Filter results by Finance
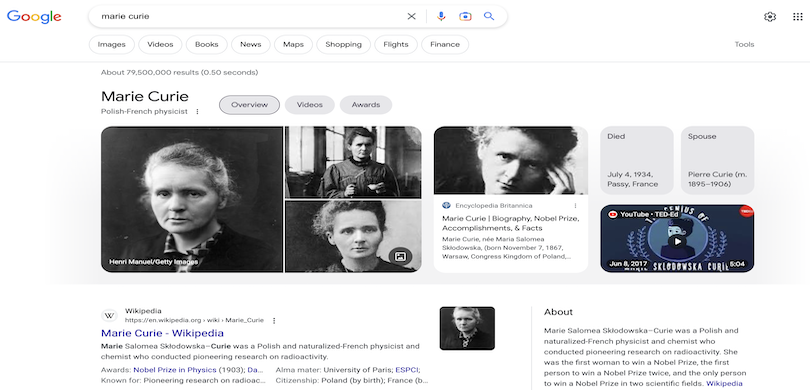 pyautogui.click(x=445, y=44)
